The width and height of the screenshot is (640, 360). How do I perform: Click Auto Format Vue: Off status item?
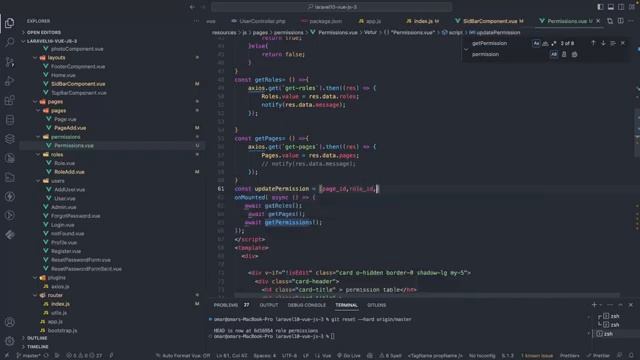183,356
